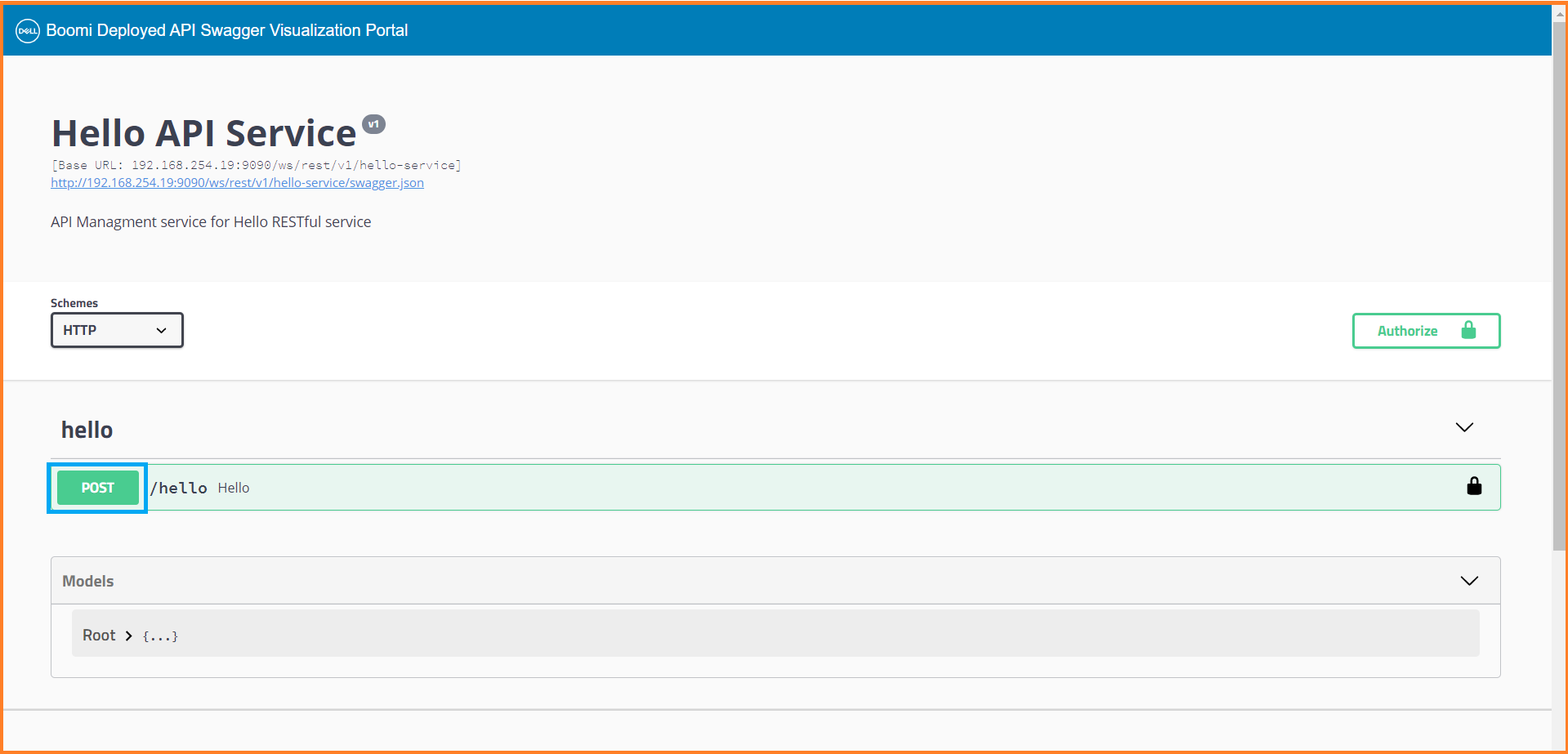Click the green POST method badge

pos(97,488)
